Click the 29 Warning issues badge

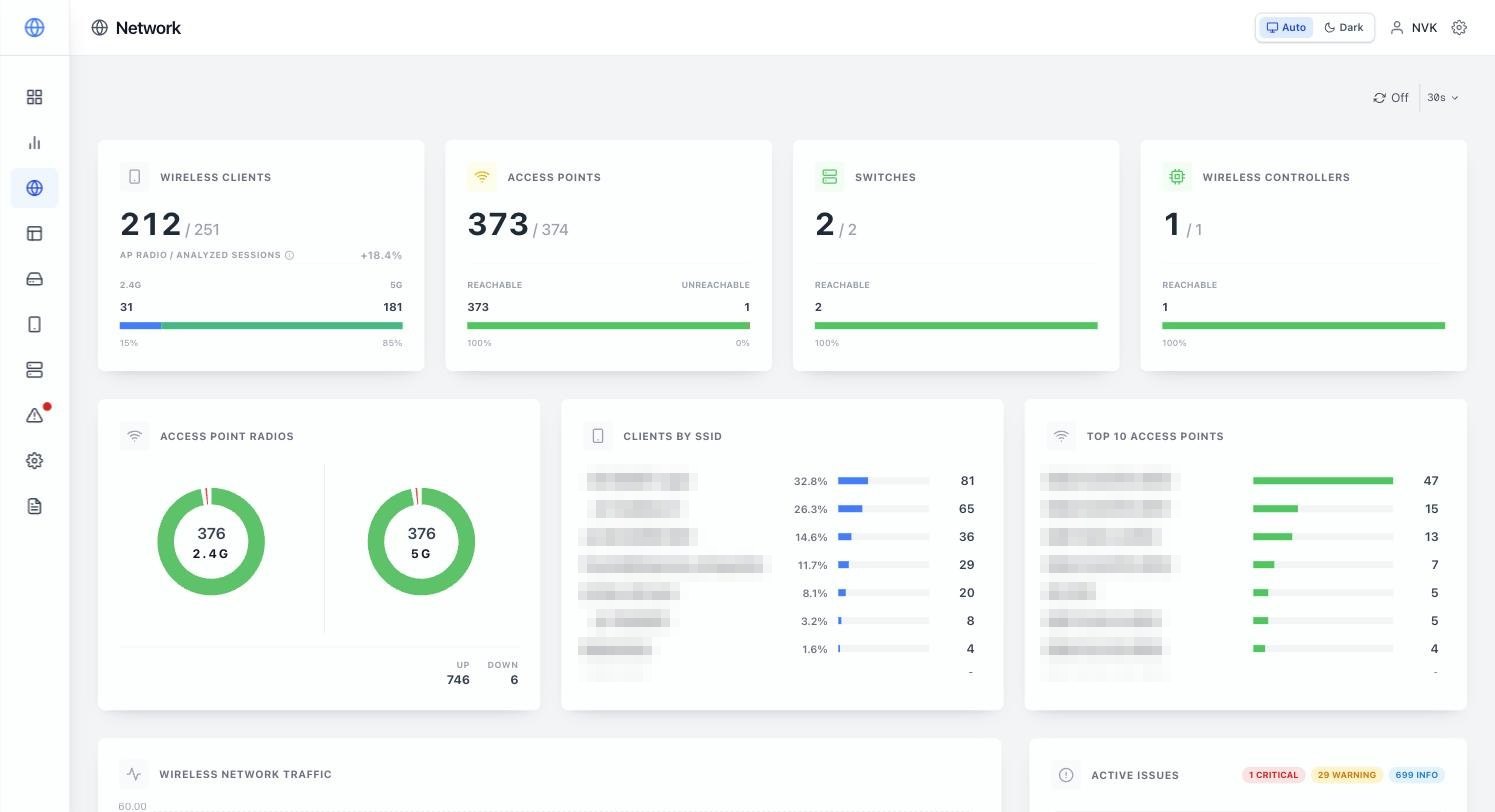(x=1347, y=775)
